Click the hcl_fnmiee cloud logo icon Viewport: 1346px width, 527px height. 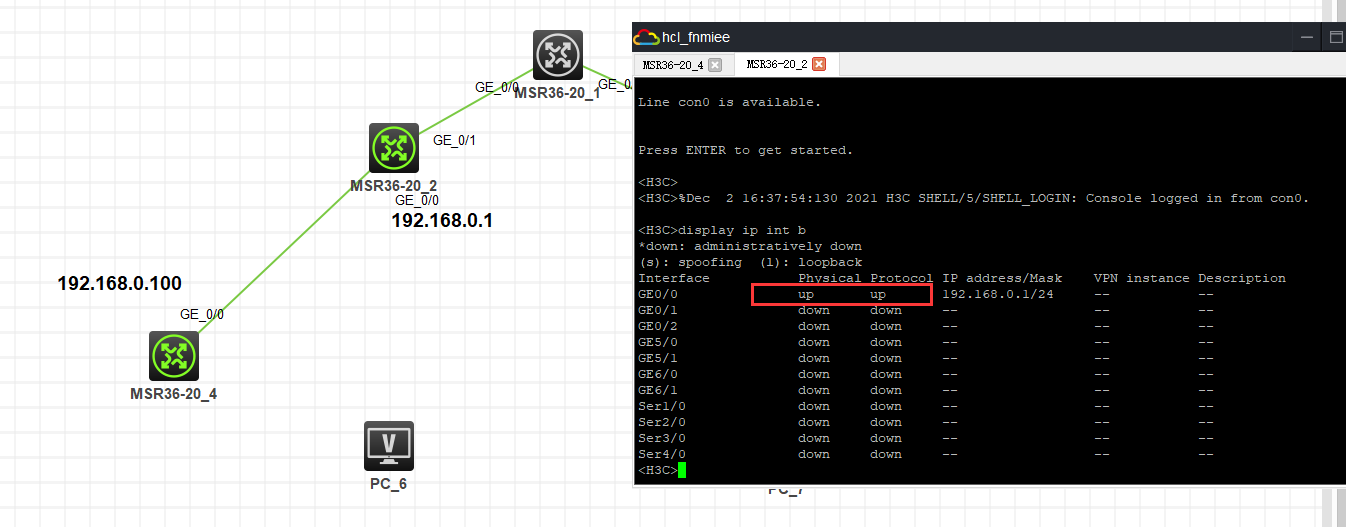click(646, 37)
